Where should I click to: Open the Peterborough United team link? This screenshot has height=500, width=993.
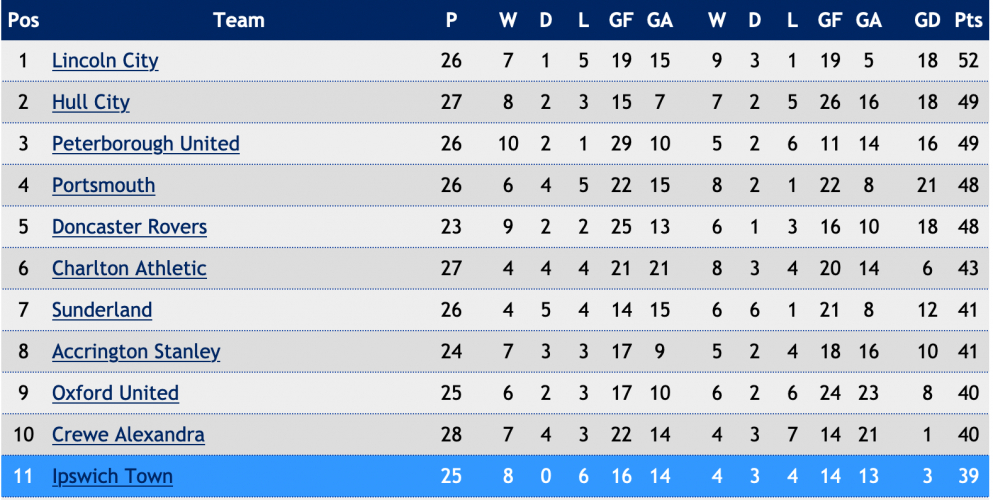point(146,144)
